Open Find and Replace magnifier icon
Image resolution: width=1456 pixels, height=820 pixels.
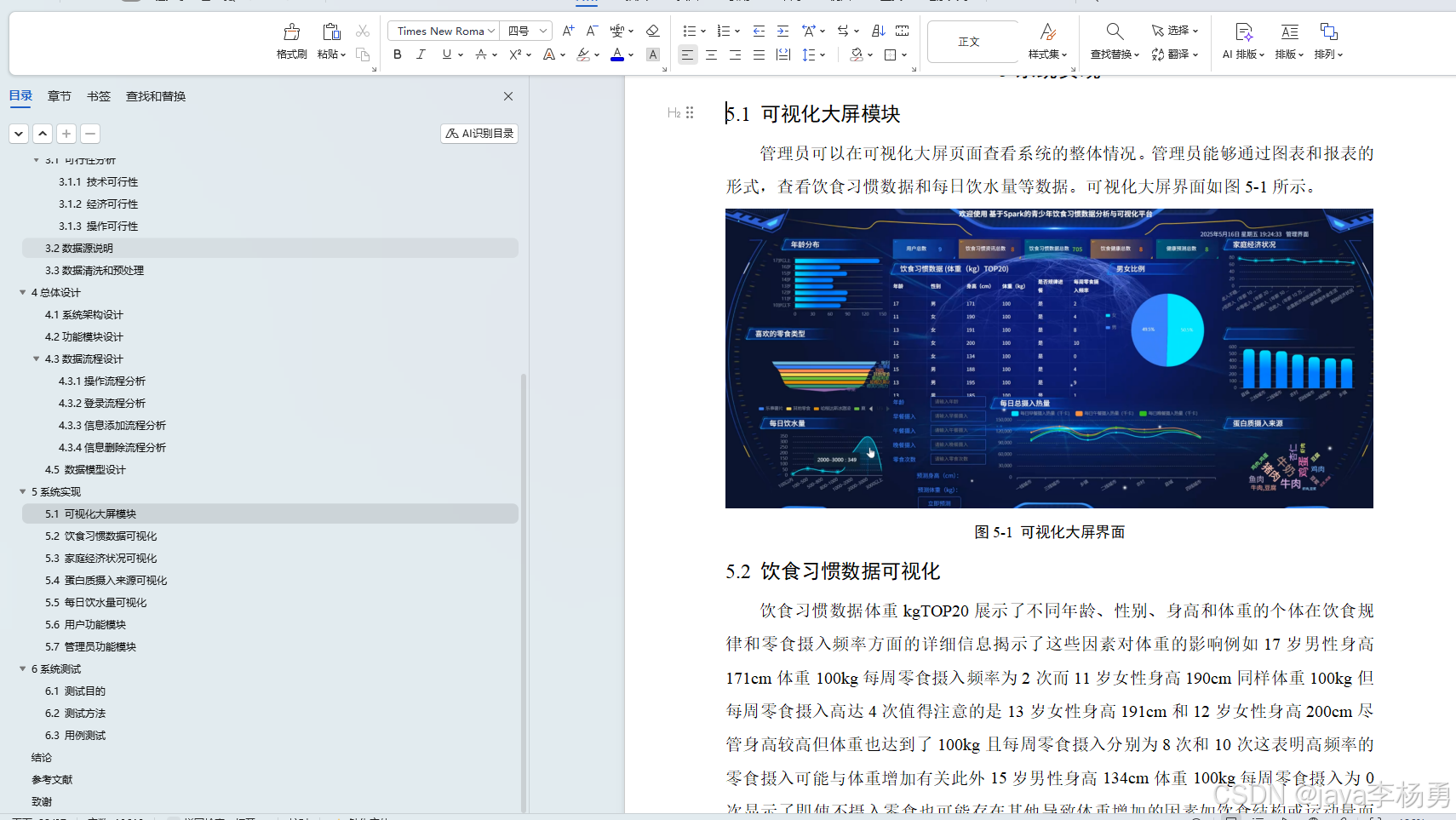pos(1115,32)
